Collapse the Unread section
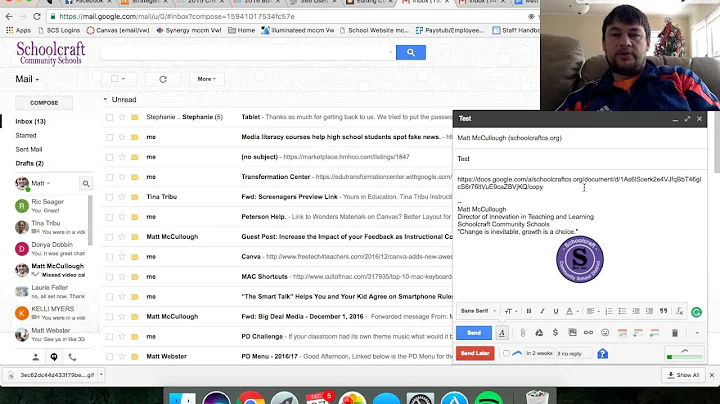Screen dimensions: 720x404 tap(105, 100)
